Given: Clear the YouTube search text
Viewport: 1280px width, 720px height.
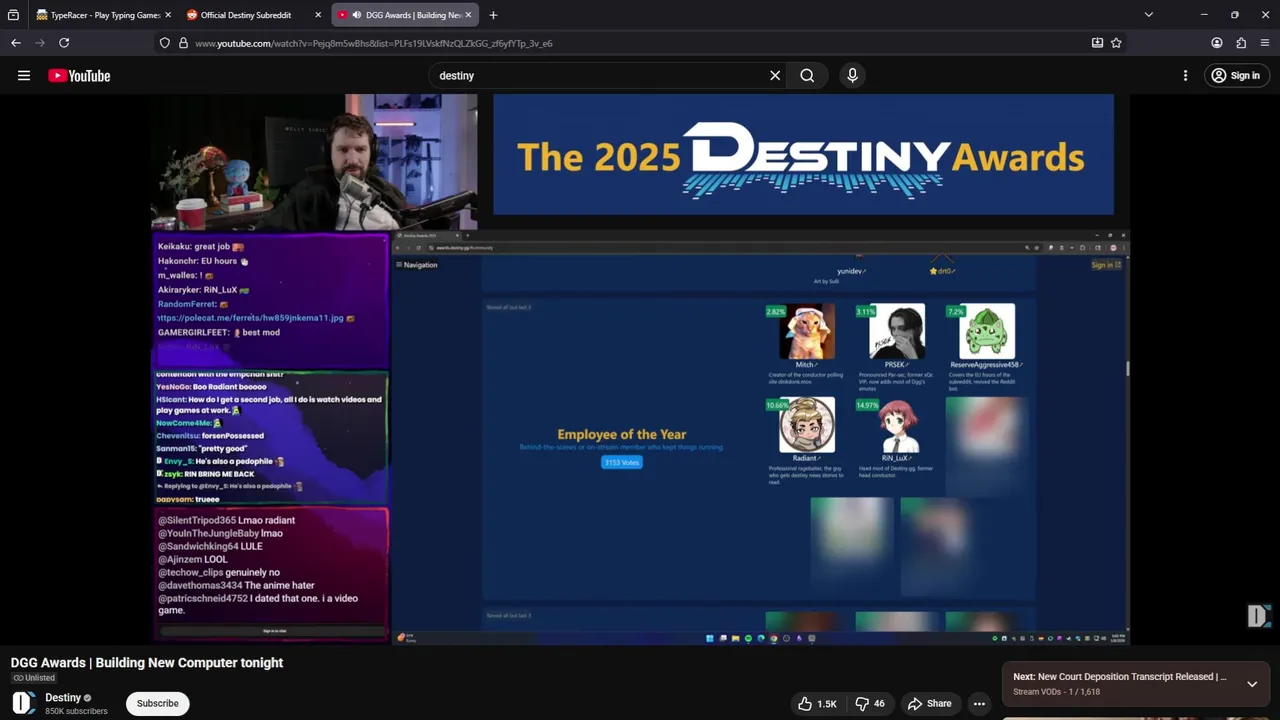Looking at the screenshot, I should [x=775, y=75].
